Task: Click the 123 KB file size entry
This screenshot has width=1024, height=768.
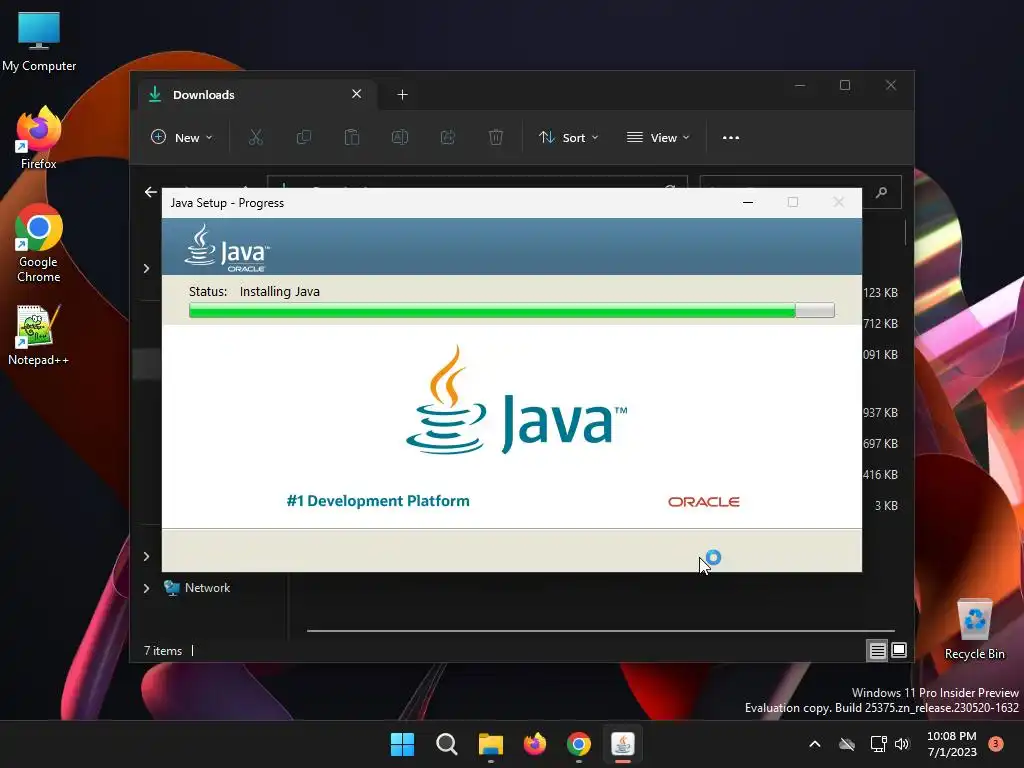Action: tap(880, 293)
